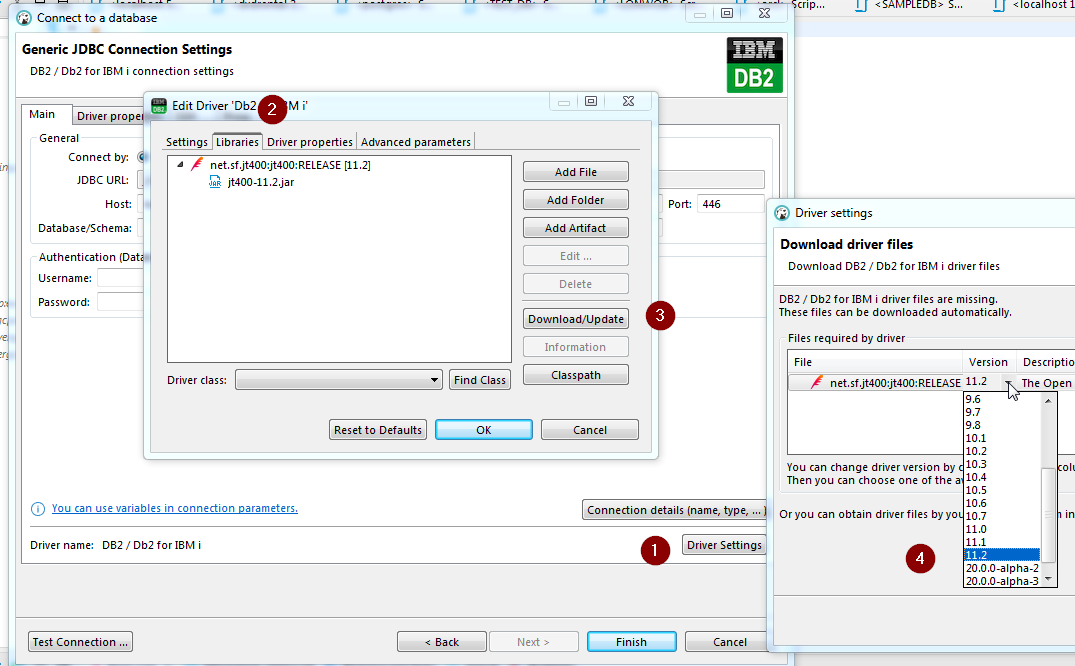
Task: Choose version 10.1 from the list
Action: pyautogui.click(x=1002, y=438)
